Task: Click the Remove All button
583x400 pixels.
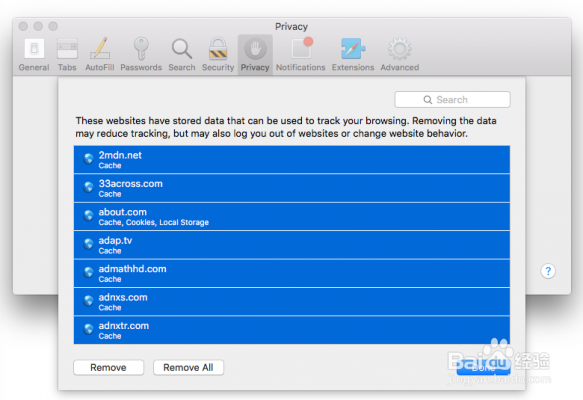Action: coord(188,367)
